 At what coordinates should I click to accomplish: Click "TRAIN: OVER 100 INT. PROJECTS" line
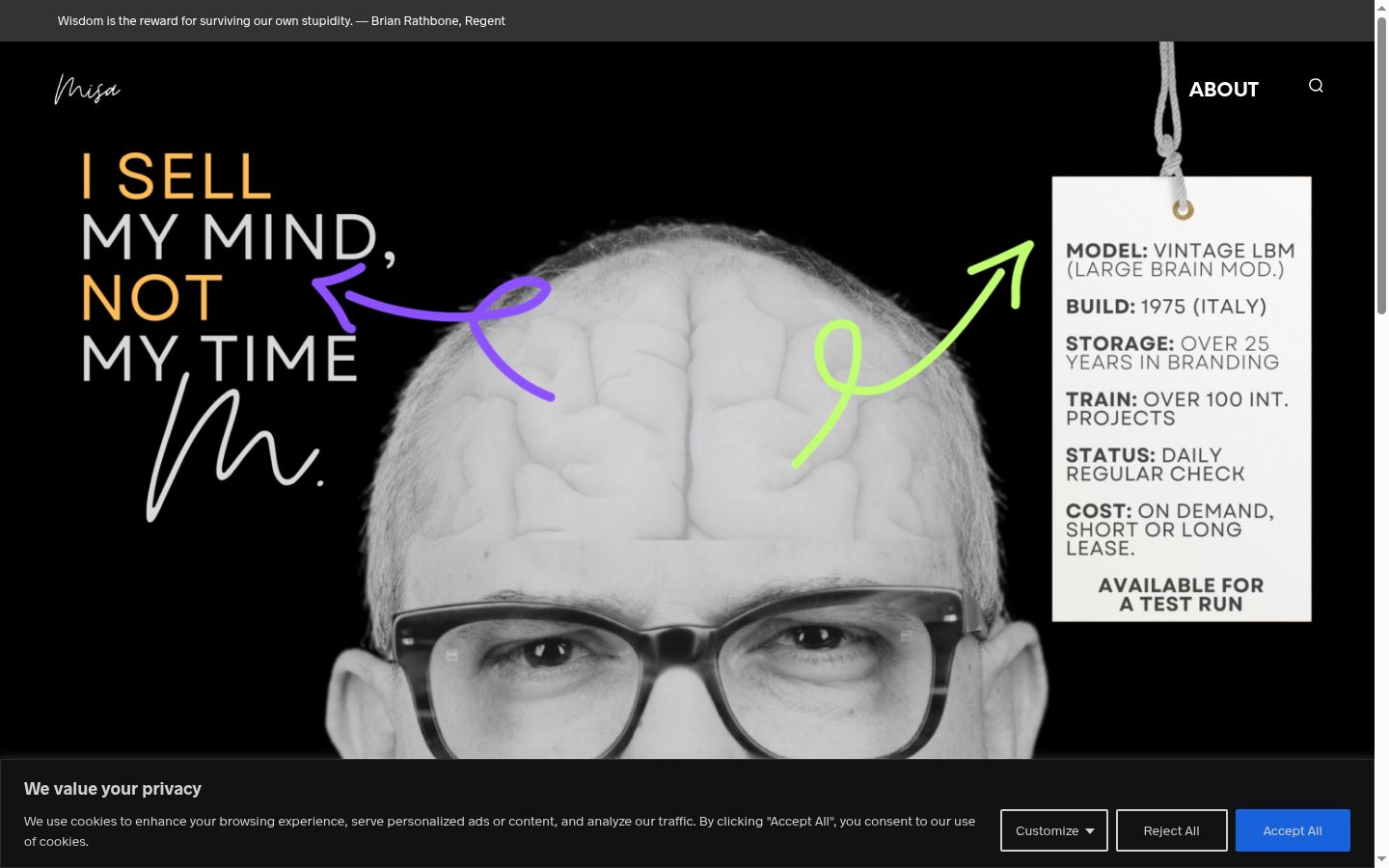[1177, 409]
